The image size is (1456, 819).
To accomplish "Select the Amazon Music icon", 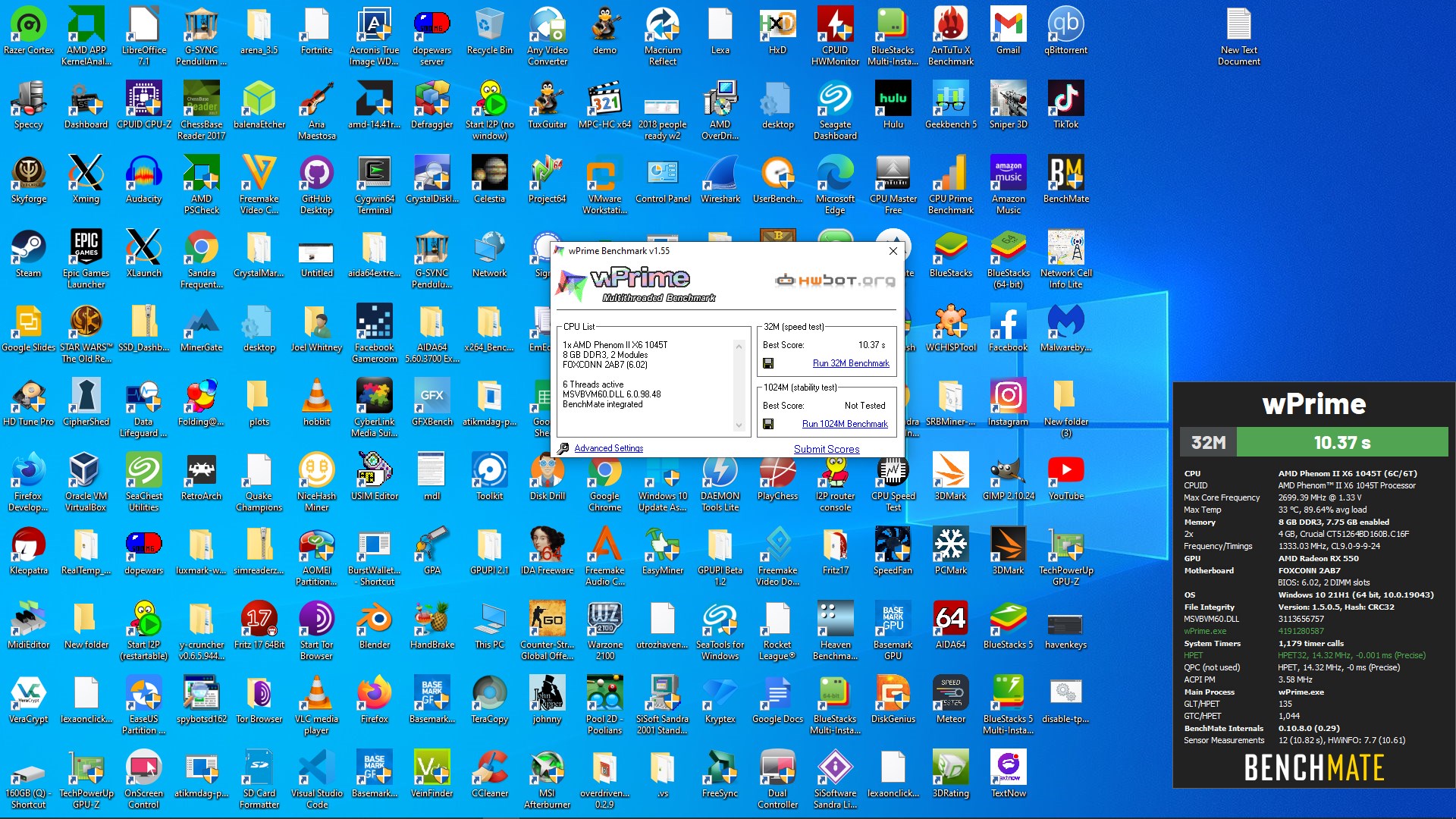I will point(1009,185).
